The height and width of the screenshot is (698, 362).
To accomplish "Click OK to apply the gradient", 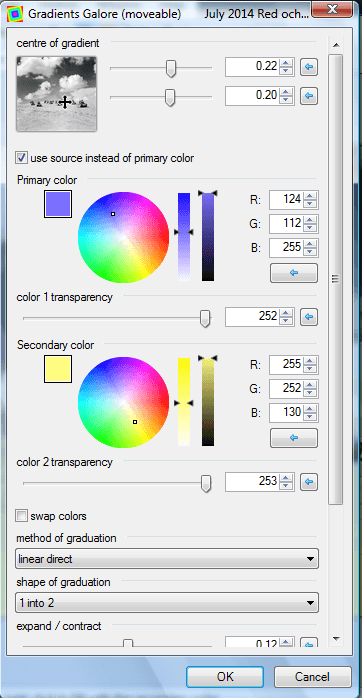I will pyautogui.click(x=225, y=677).
